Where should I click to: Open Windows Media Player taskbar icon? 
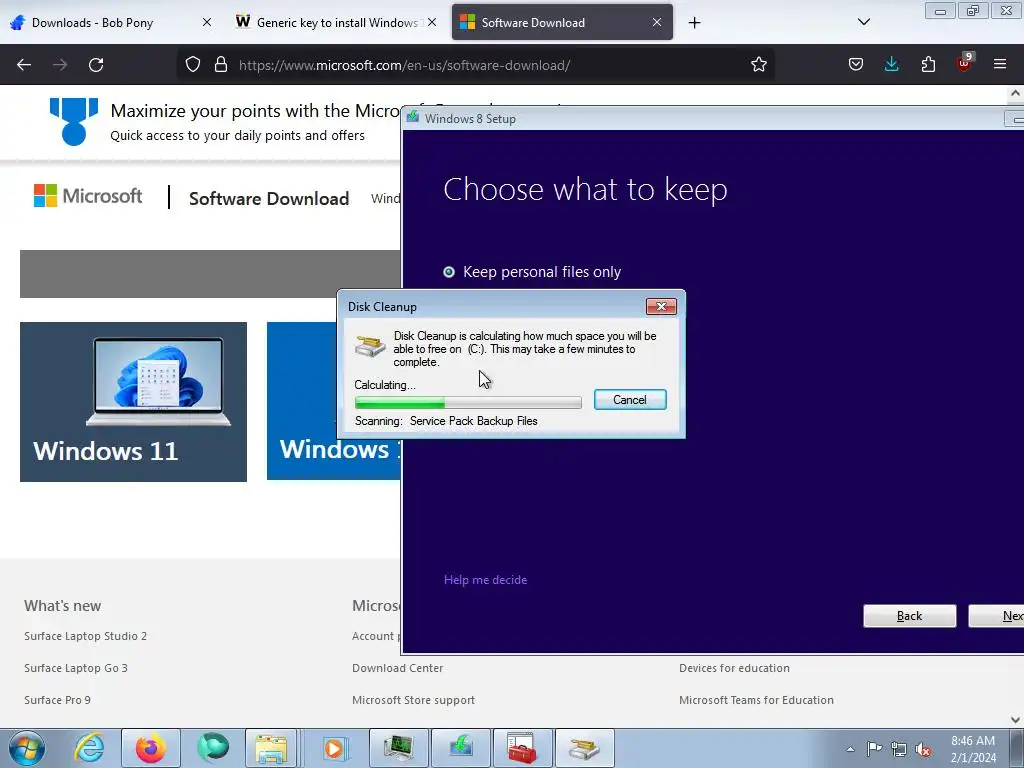[334, 748]
